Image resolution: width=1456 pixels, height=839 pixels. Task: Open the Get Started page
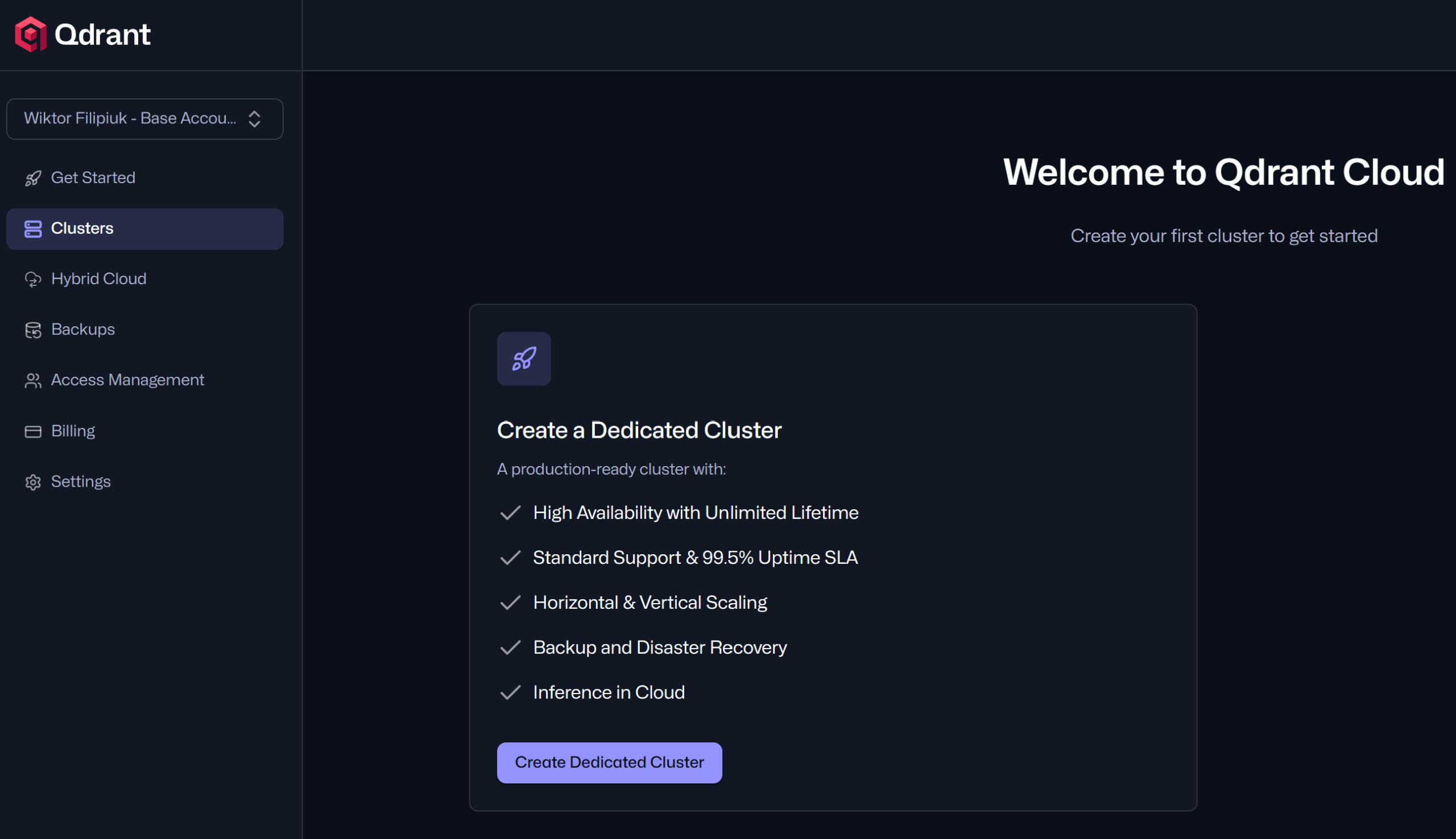(x=144, y=178)
